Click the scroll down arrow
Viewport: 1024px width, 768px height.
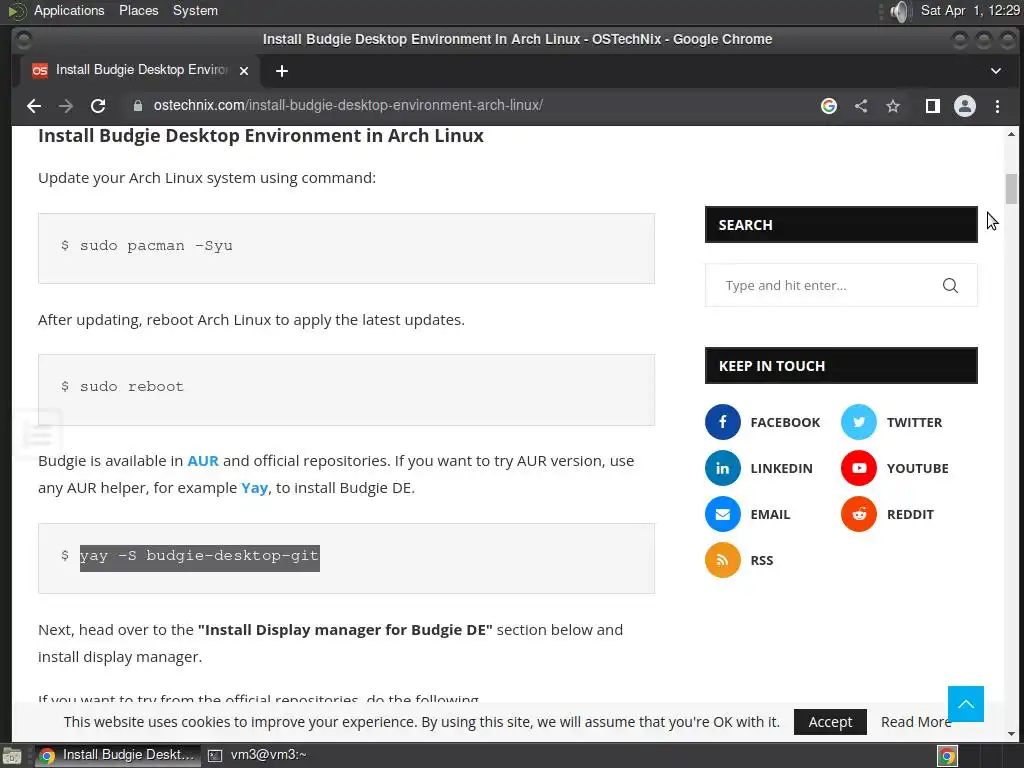[x=1011, y=734]
